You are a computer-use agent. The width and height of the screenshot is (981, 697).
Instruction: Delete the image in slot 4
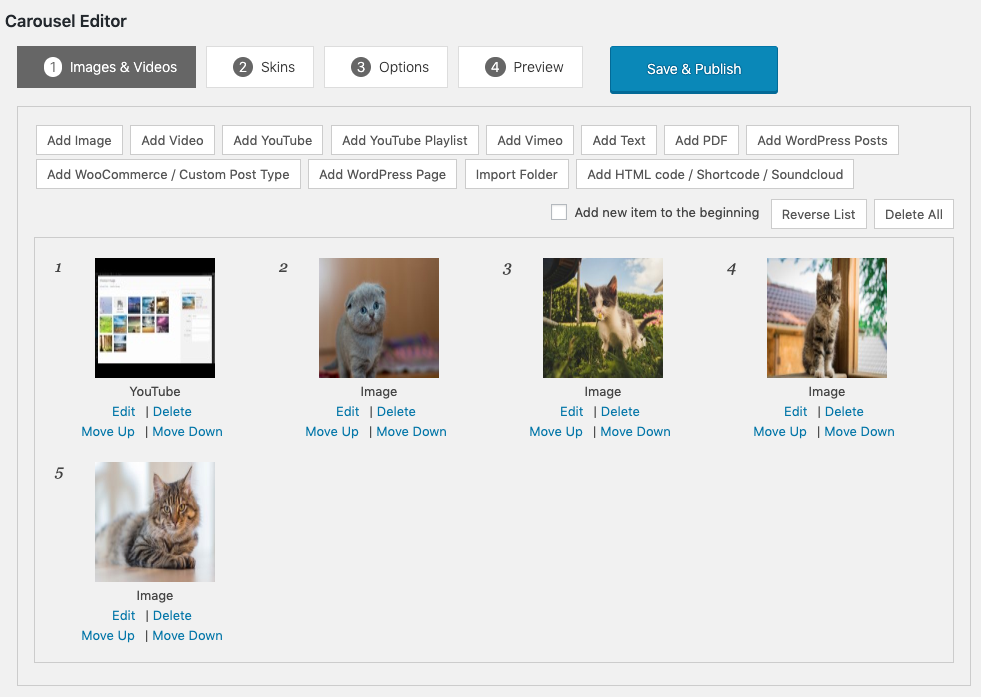(844, 411)
